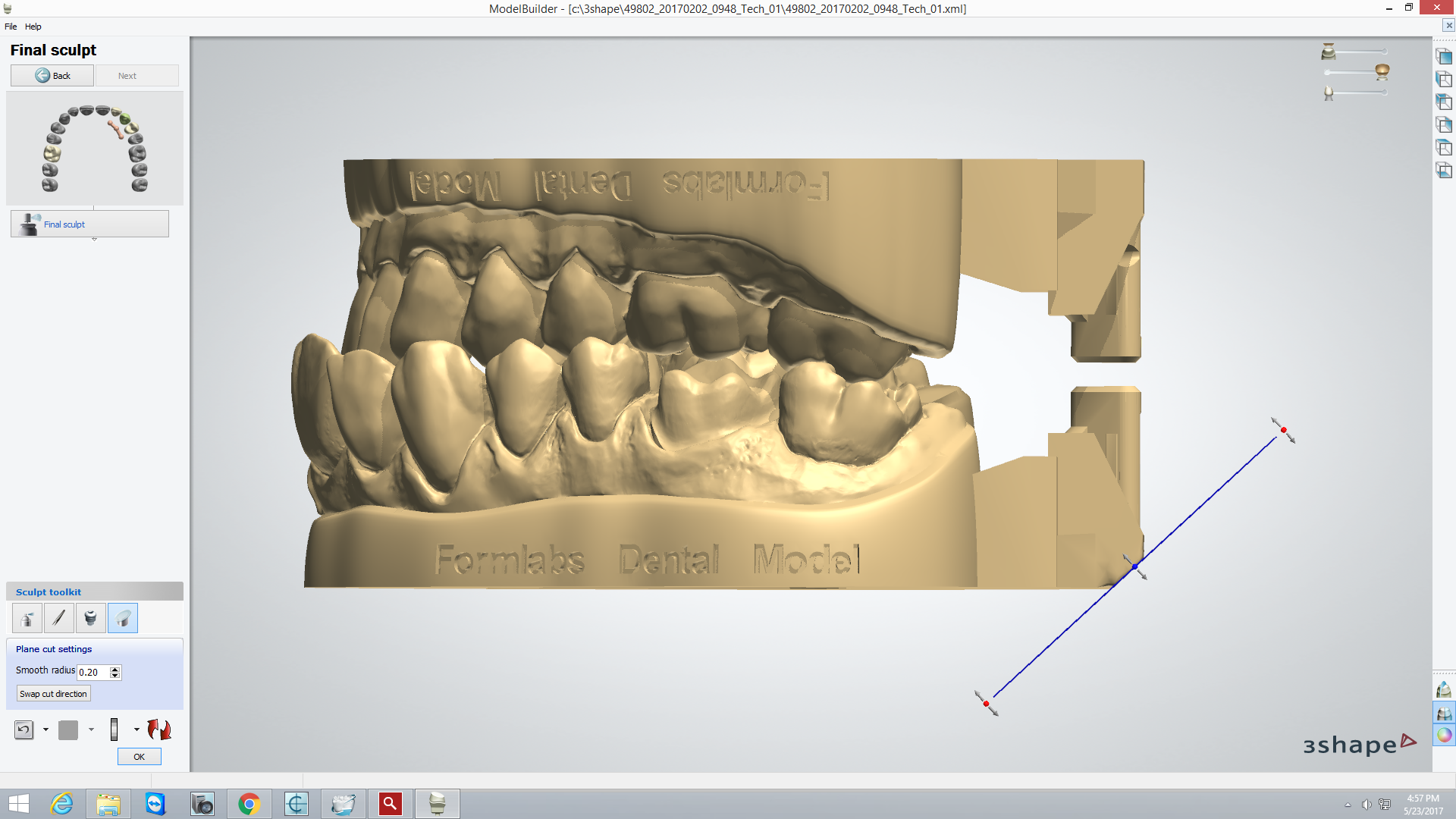
Task: Toggle the color wheel rendering mode
Action: 1444,735
